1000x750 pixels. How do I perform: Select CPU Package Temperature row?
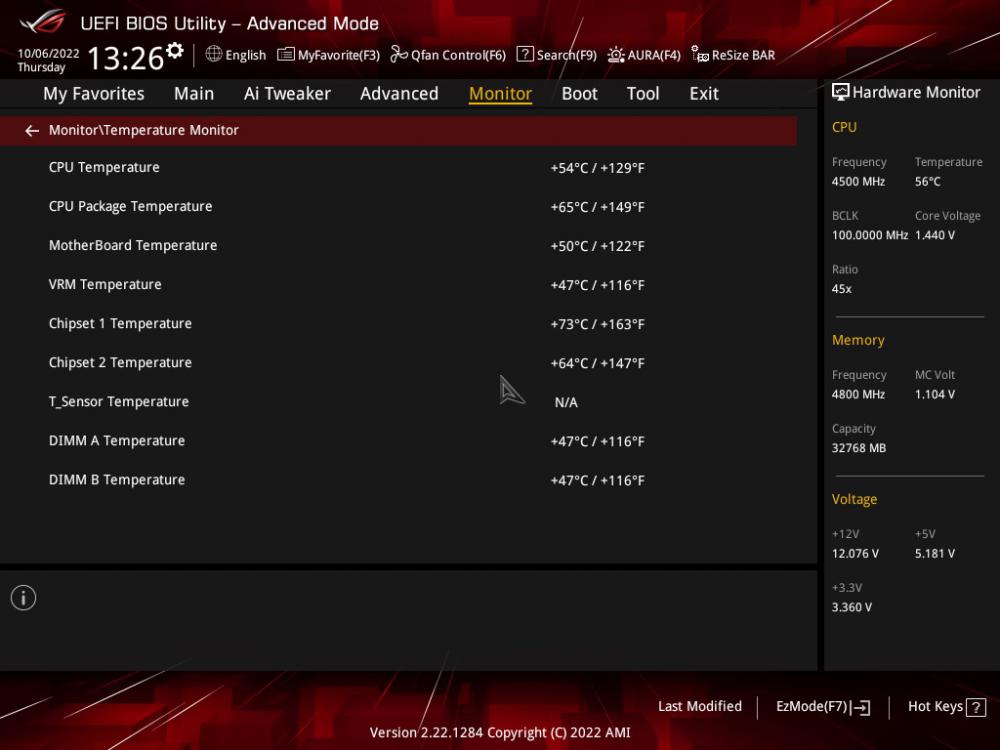point(398,207)
